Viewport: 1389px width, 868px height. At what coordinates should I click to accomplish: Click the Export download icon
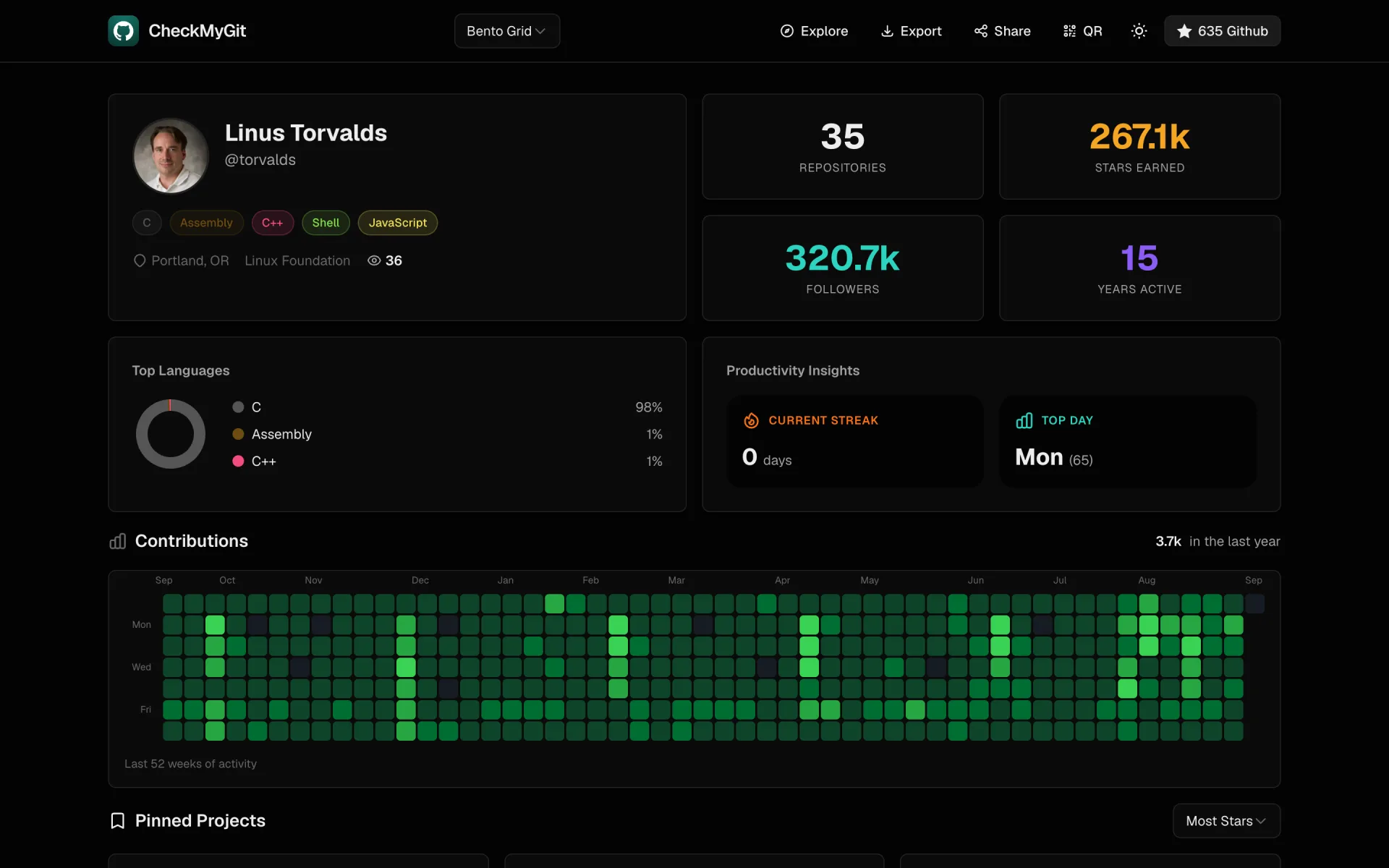pyautogui.click(x=887, y=31)
